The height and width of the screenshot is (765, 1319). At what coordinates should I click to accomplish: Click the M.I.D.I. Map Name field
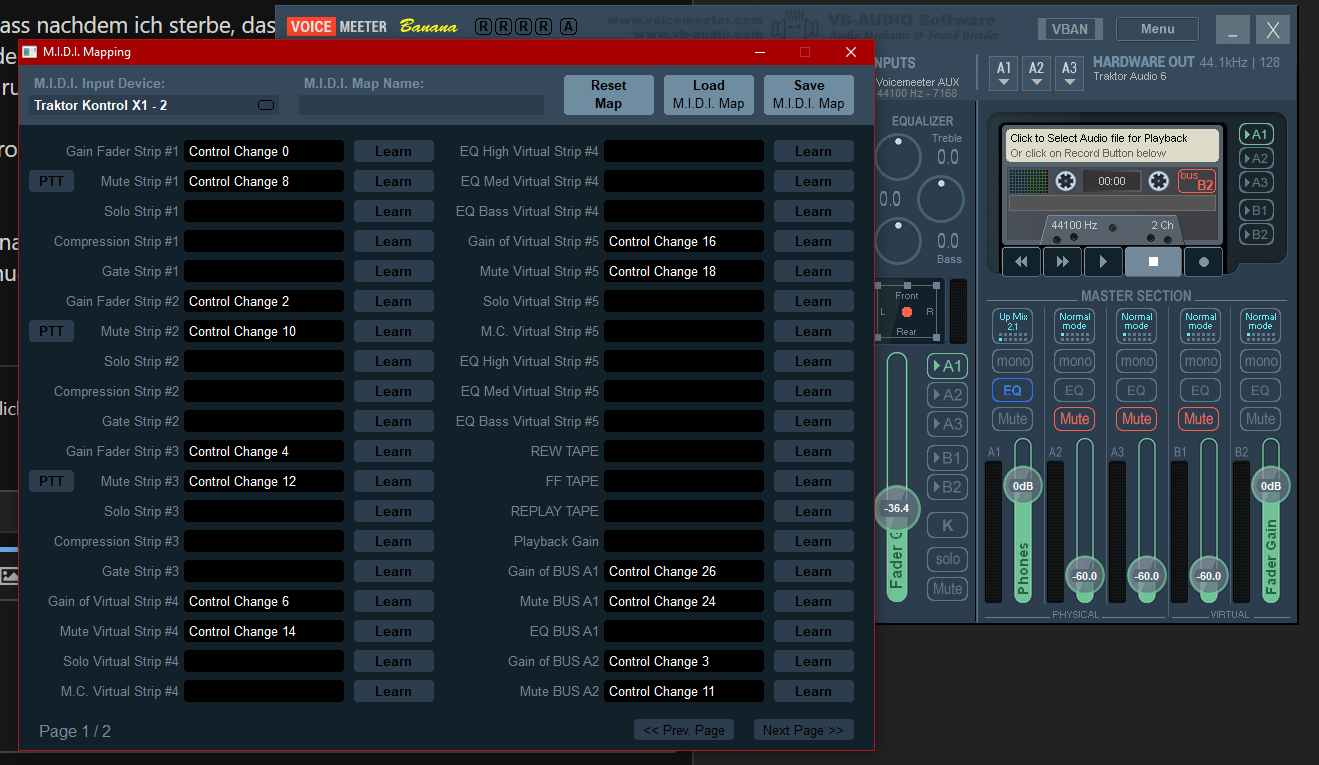[x=421, y=105]
